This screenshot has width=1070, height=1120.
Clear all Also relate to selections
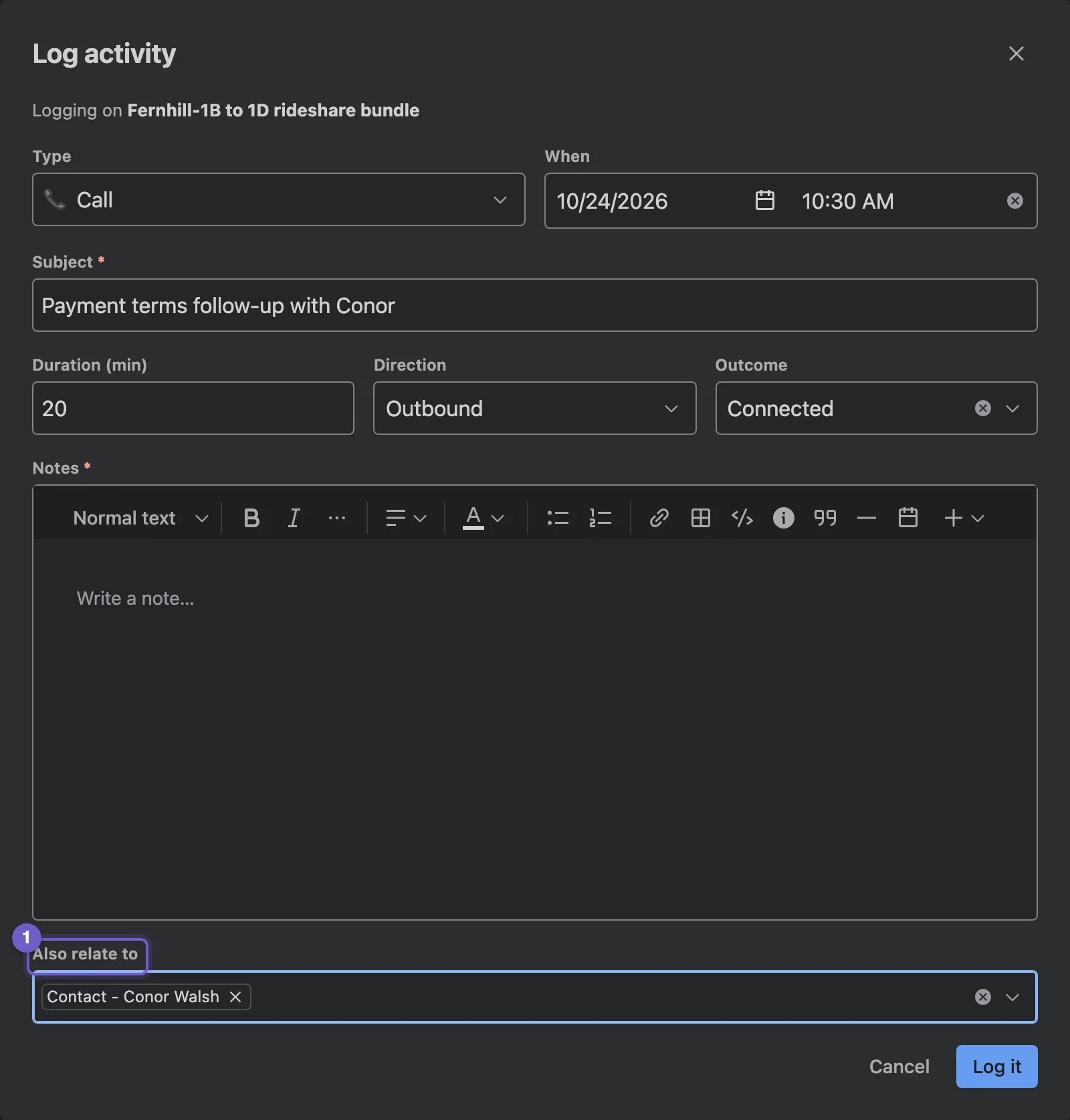pyautogui.click(x=982, y=997)
